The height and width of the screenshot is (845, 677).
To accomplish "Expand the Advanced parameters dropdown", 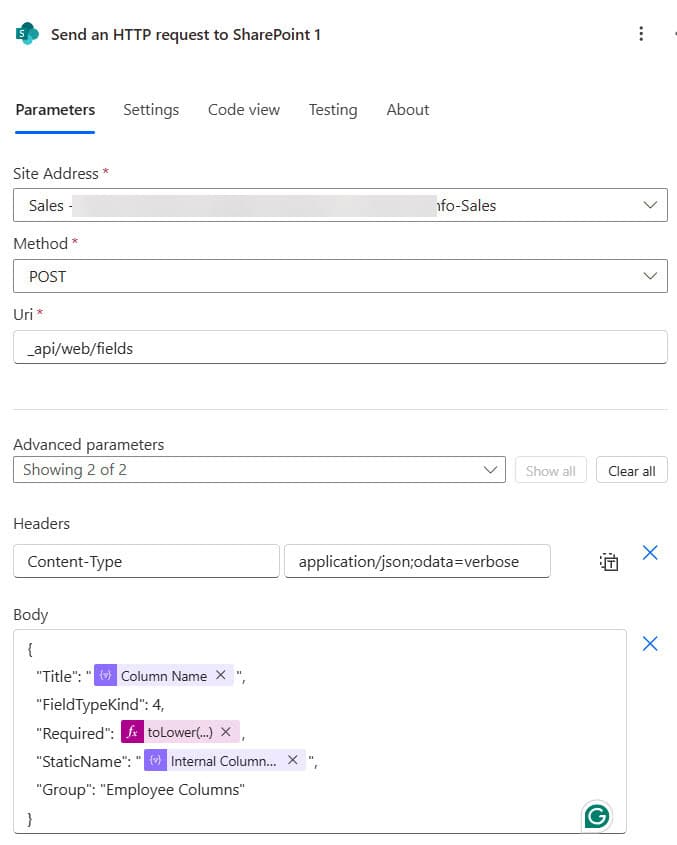I will point(259,470).
